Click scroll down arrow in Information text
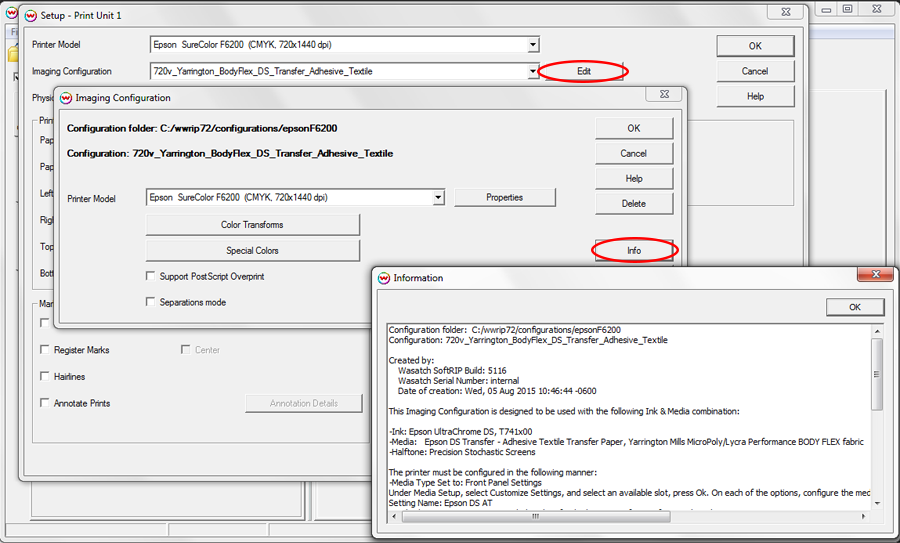 point(877,503)
